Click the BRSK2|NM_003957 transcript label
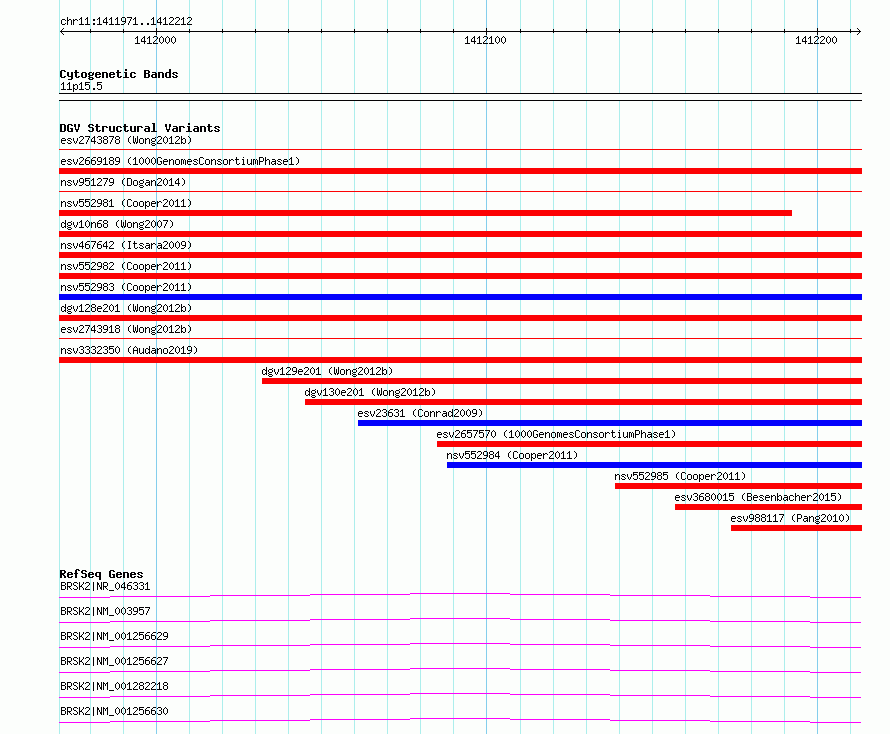 [105, 611]
